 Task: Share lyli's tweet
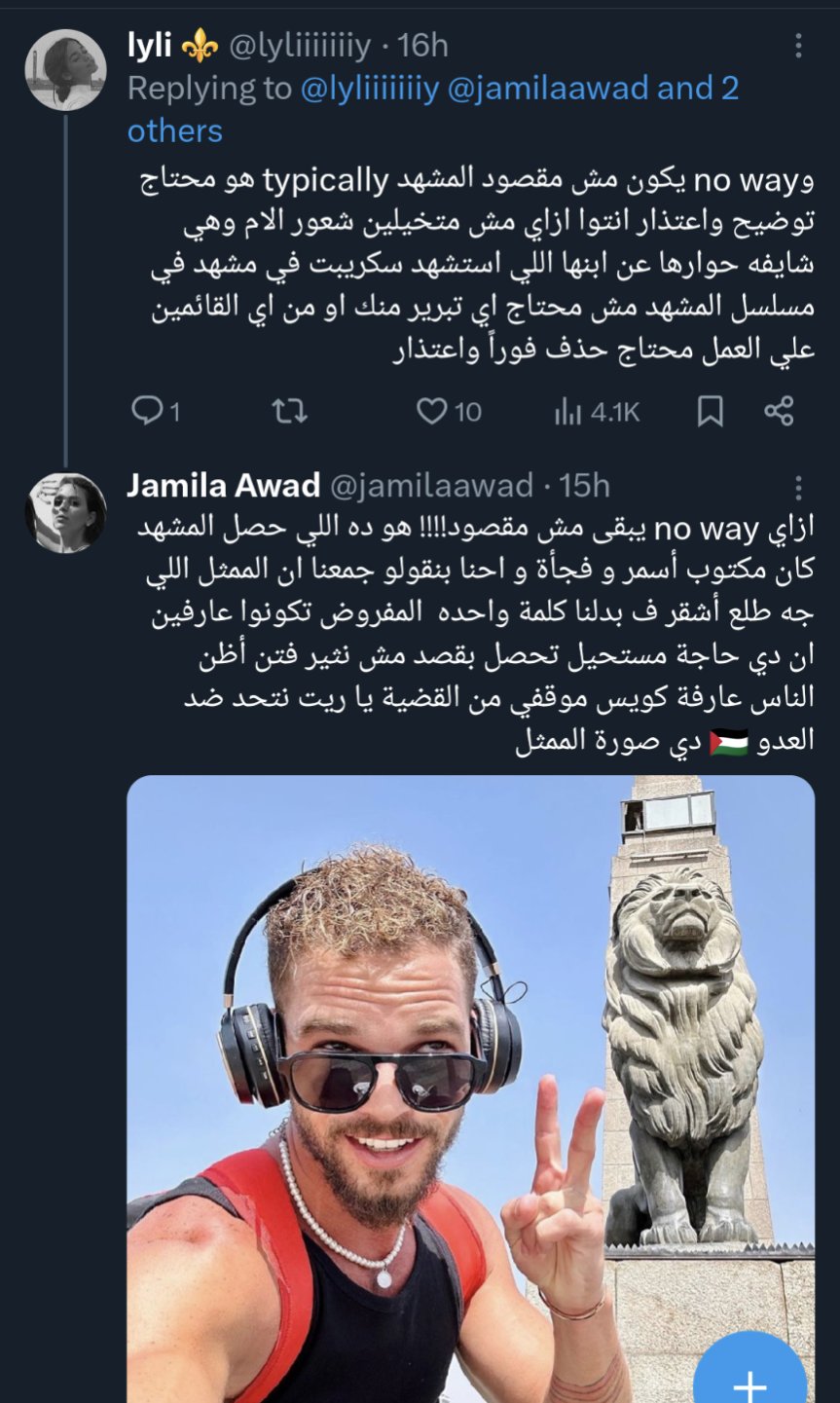pyautogui.click(x=779, y=411)
